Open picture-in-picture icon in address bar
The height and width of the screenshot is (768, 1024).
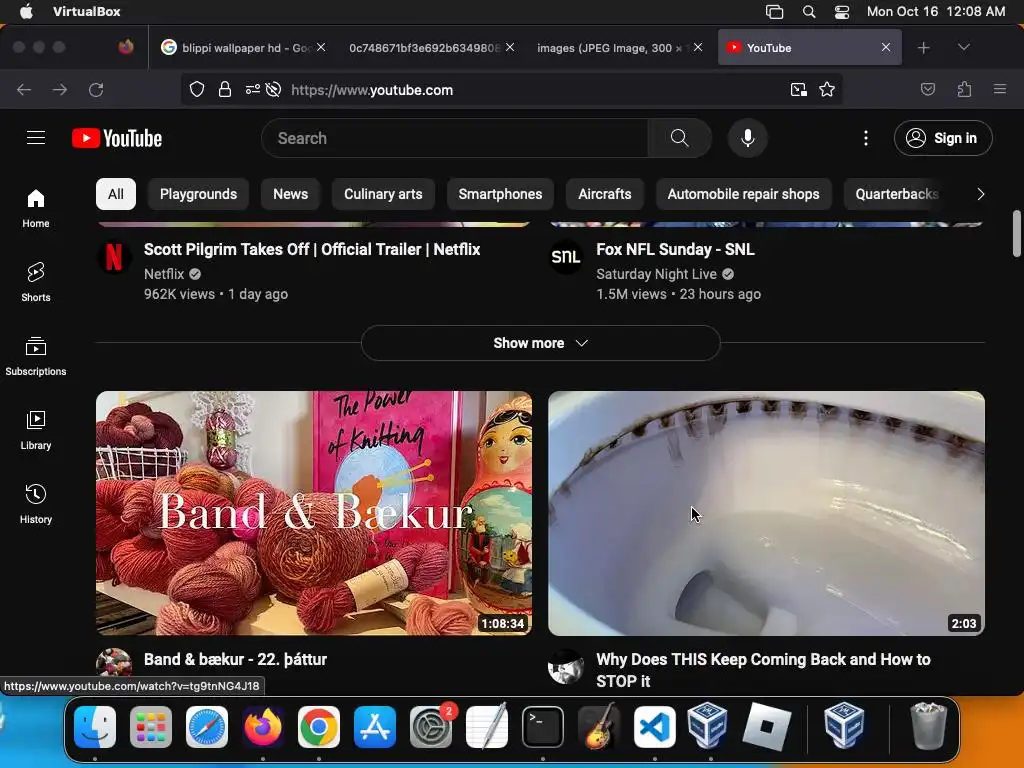798,89
